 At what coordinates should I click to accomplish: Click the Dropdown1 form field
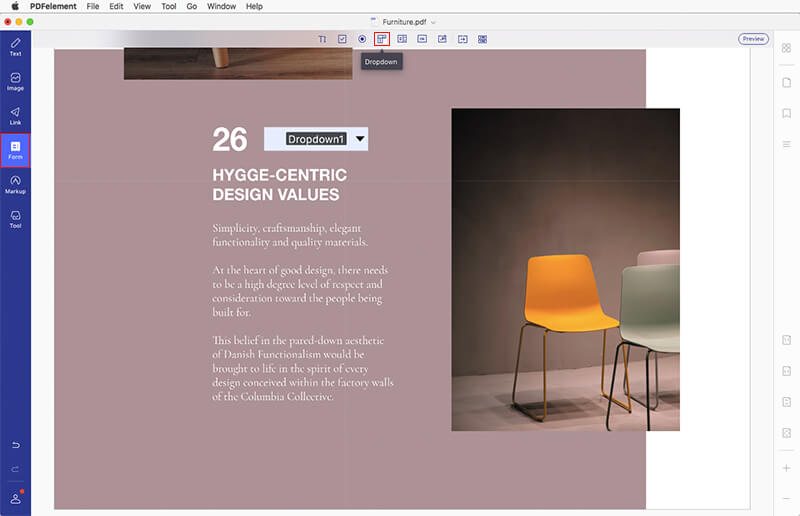click(315, 139)
